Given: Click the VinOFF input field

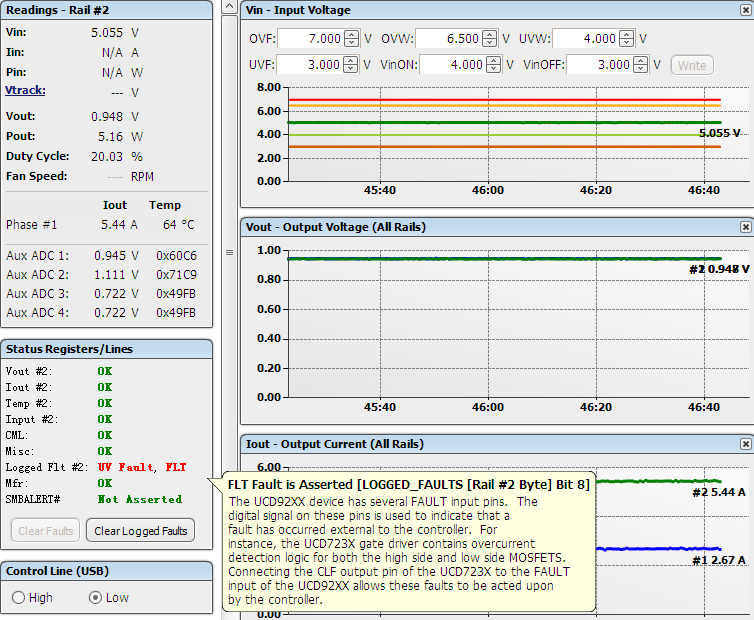Looking at the screenshot, I should pos(601,64).
